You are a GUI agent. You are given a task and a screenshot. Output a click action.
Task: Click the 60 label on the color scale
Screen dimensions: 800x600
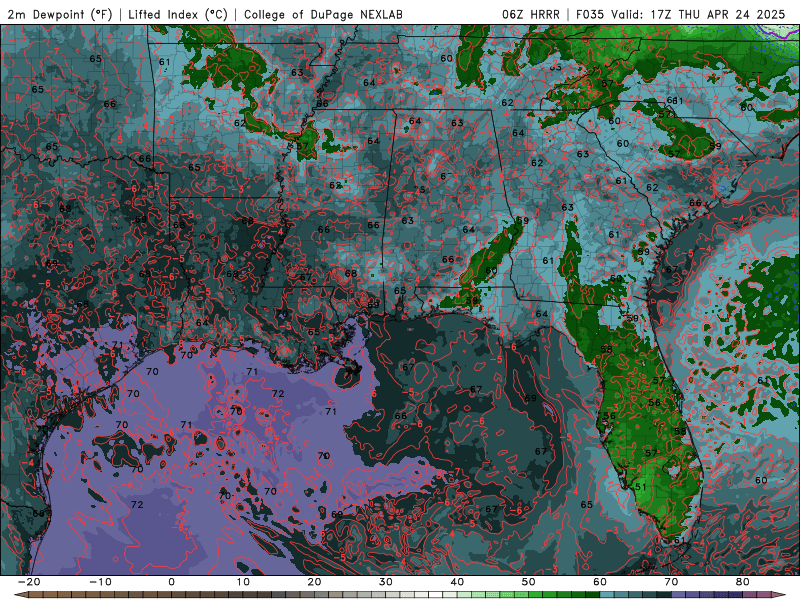600,582
